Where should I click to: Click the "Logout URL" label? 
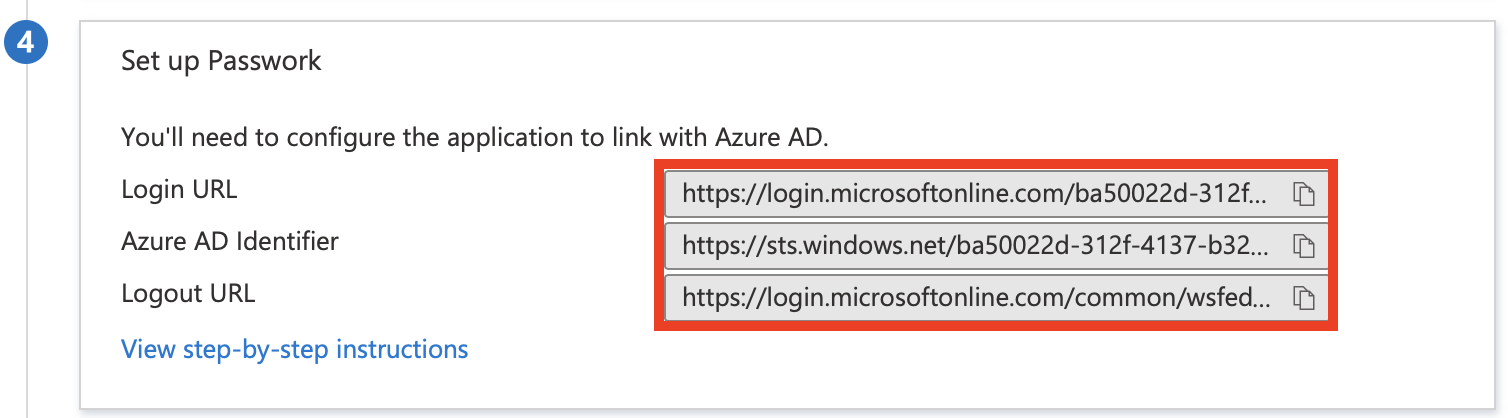coord(188,294)
